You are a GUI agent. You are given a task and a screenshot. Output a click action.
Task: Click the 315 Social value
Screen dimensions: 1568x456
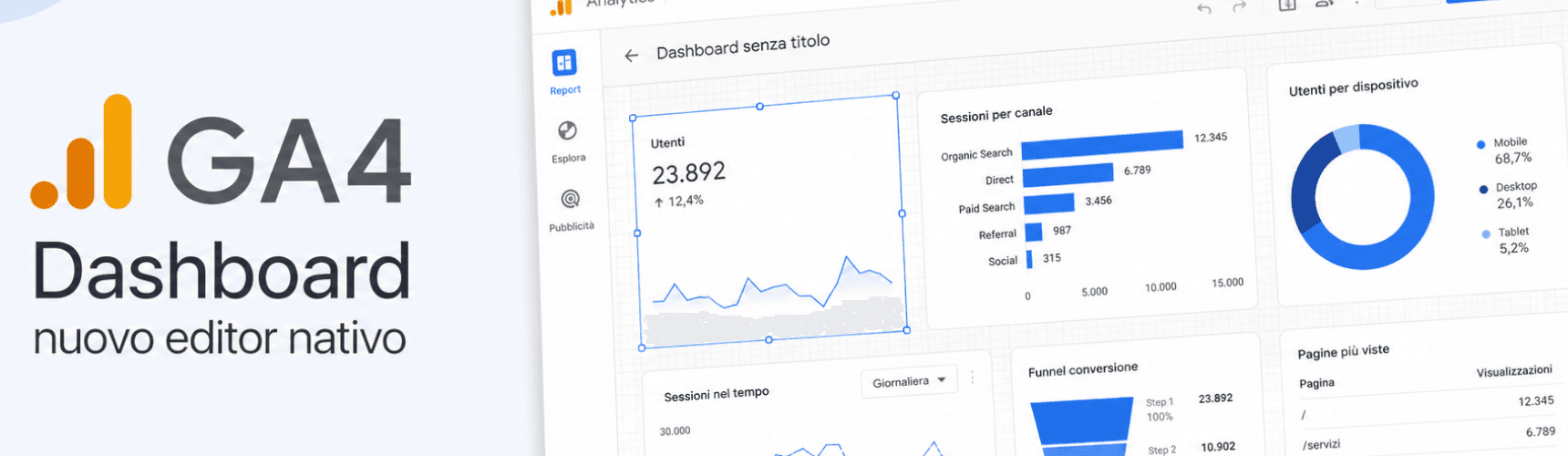click(1052, 258)
